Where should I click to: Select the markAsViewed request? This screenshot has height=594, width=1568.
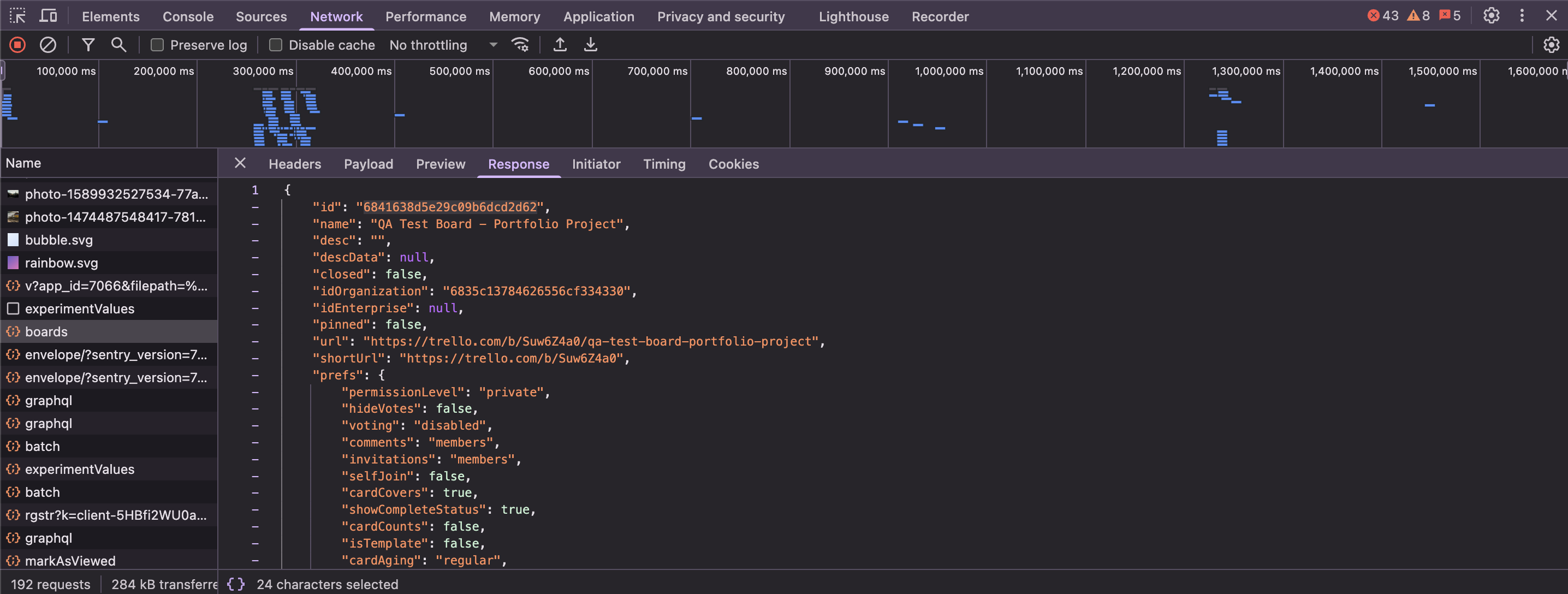109,561
